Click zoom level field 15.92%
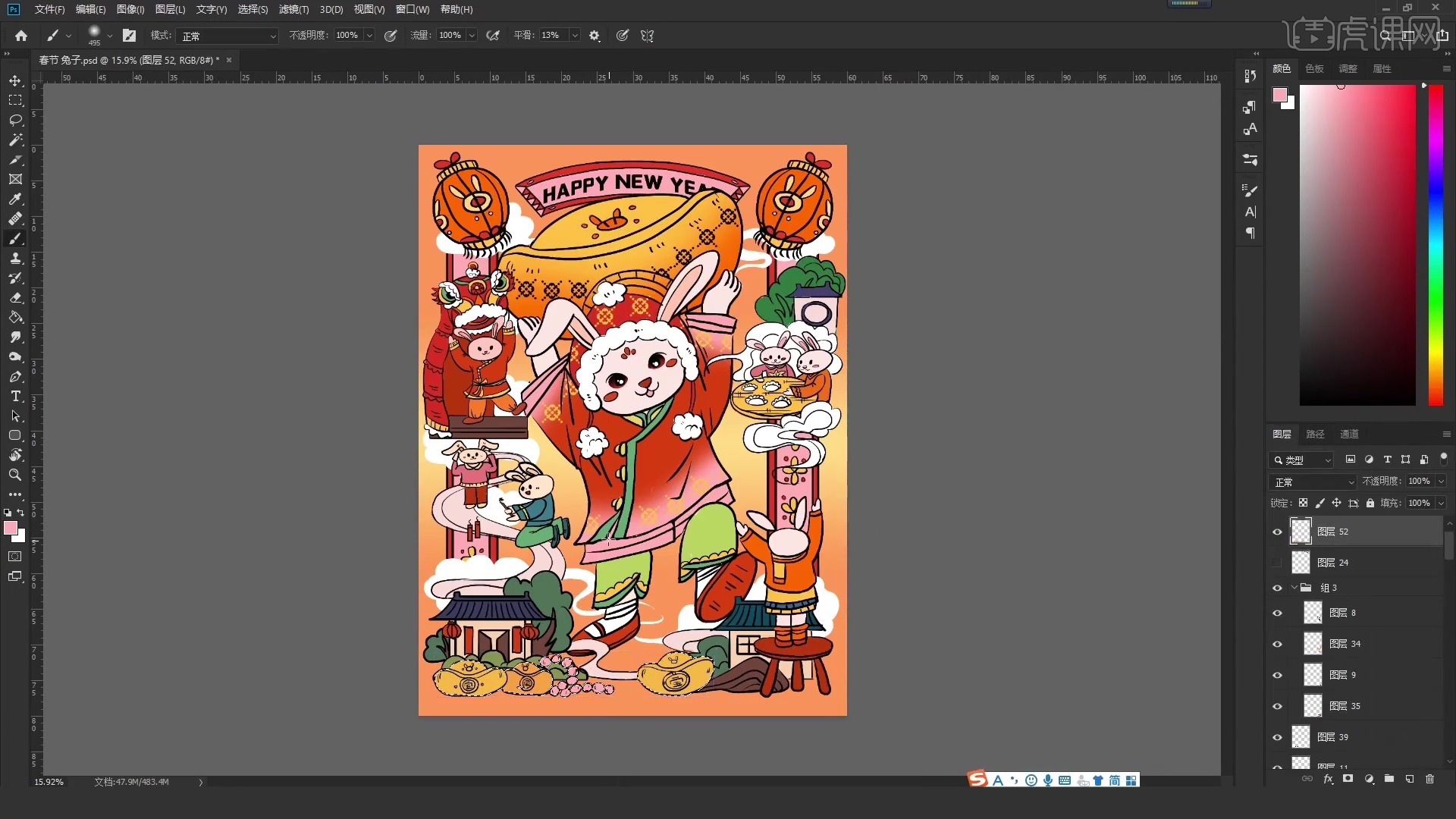 49,782
